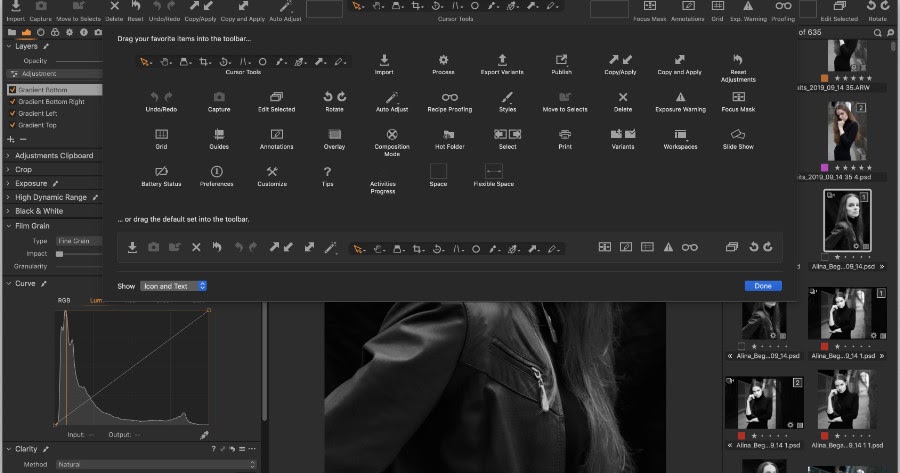Select the Move to Selects icon in palette
The height and width of the screenshot is (473, 900).
pos(565,97)
